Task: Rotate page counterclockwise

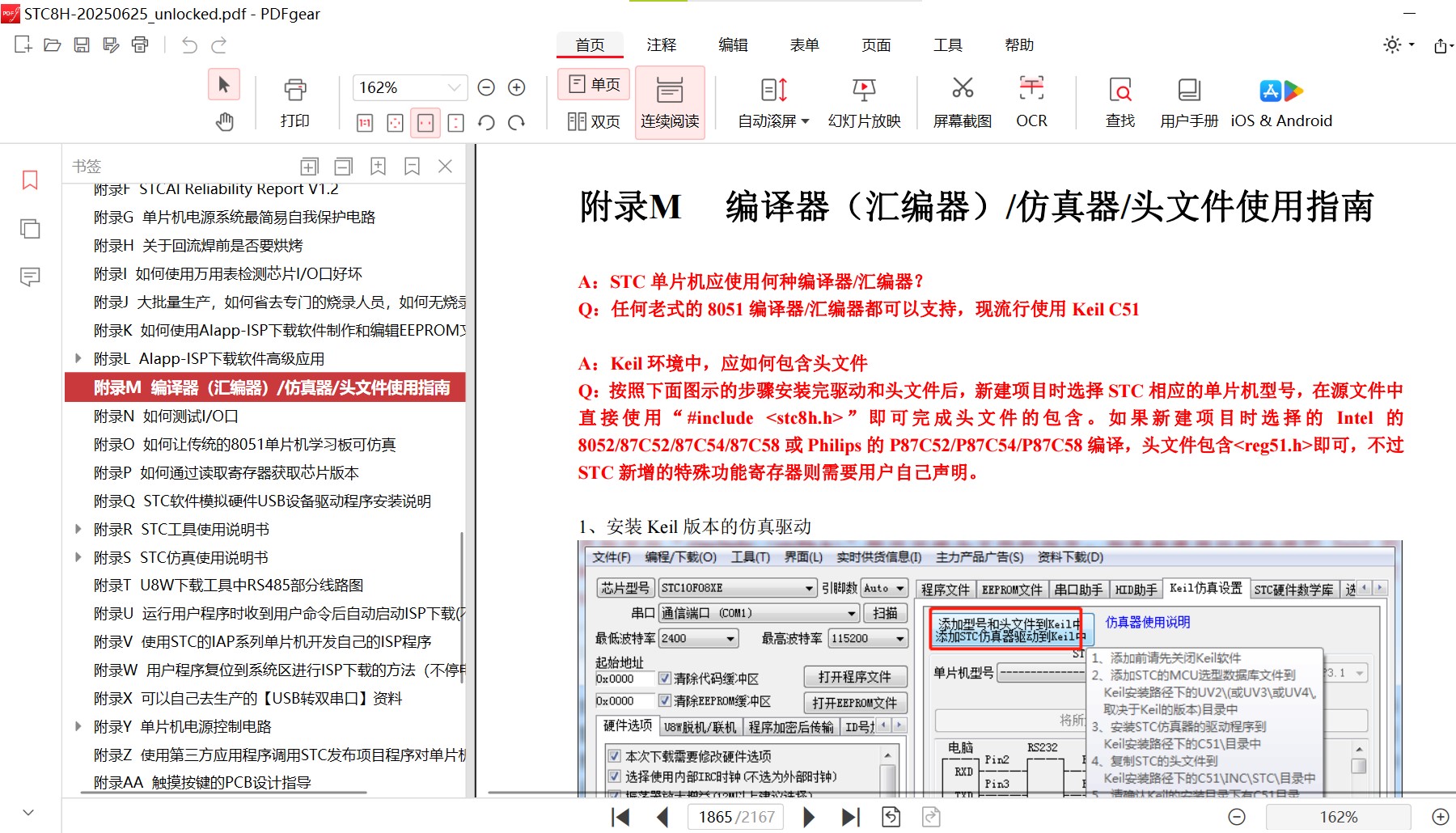Action: pos(486,123)
